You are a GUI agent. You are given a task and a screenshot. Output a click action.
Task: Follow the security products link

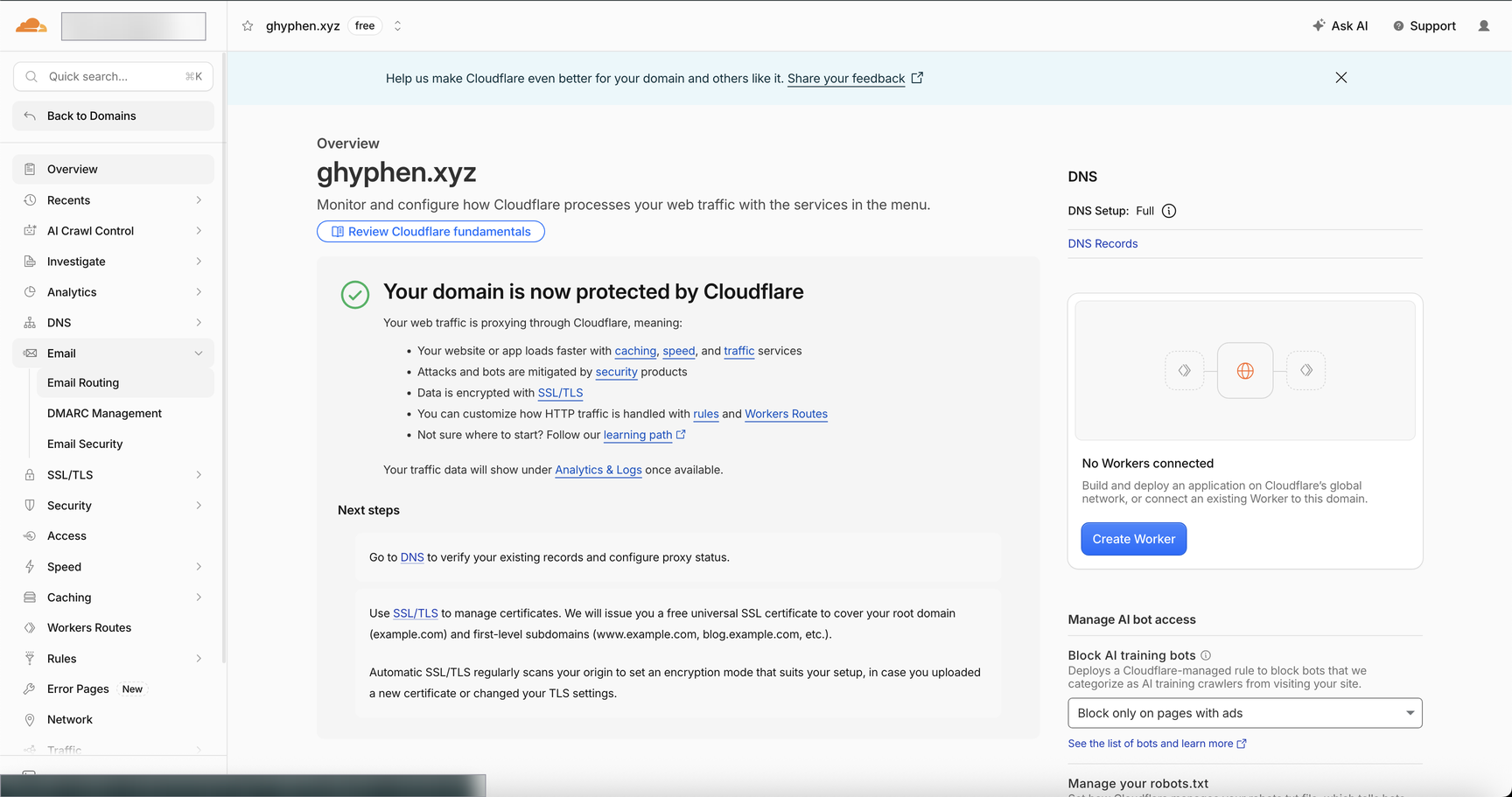click(x=617, y=372)
